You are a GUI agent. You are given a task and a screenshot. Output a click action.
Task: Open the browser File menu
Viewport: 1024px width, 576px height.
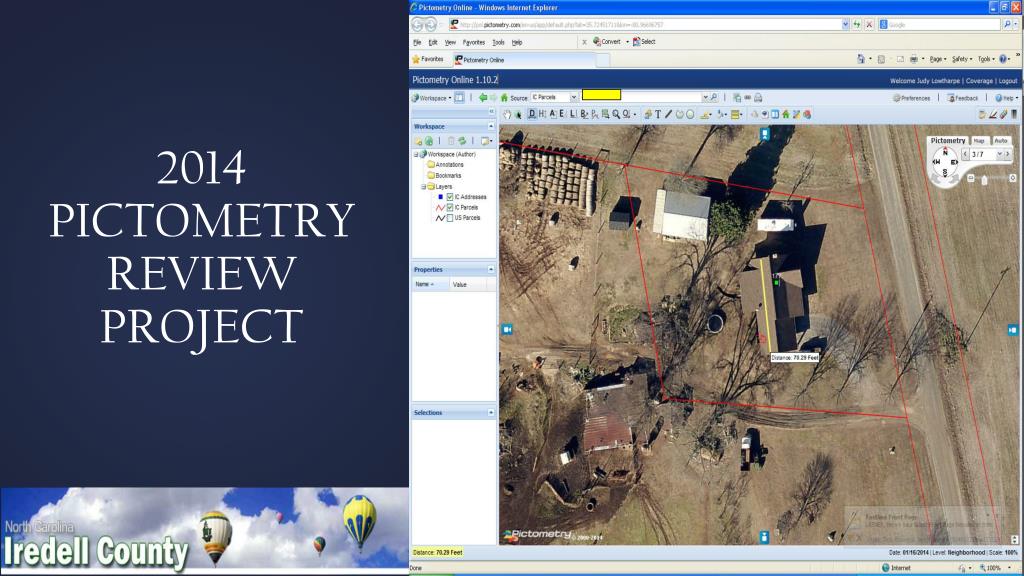pyautogui.click(x=417, y=42)
